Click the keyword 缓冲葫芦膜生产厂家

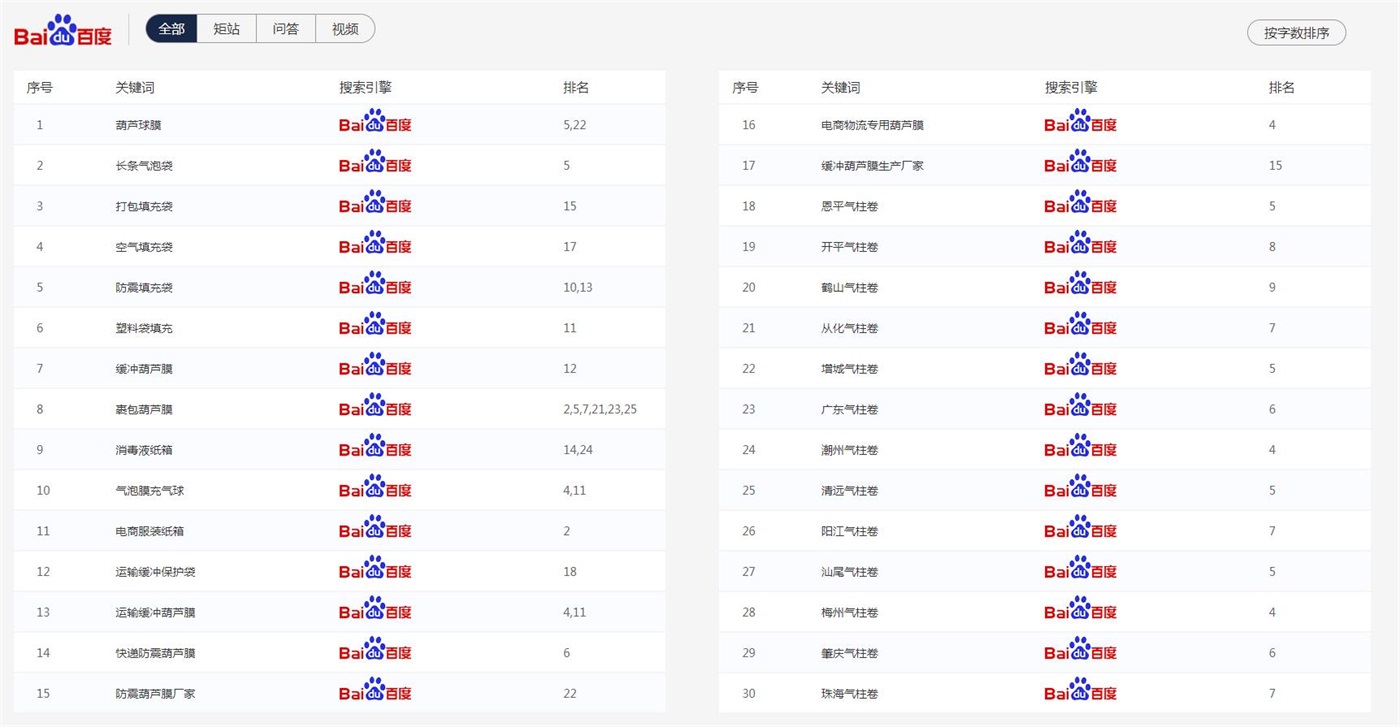pos(872,166)
